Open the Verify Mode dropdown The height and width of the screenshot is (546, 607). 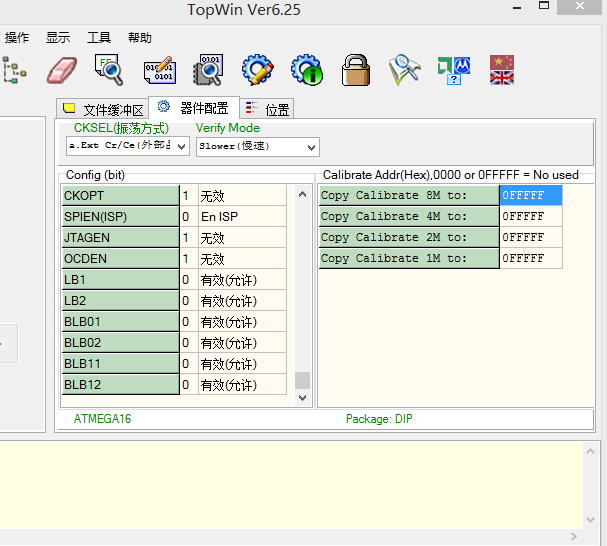(x=311, y=147)
